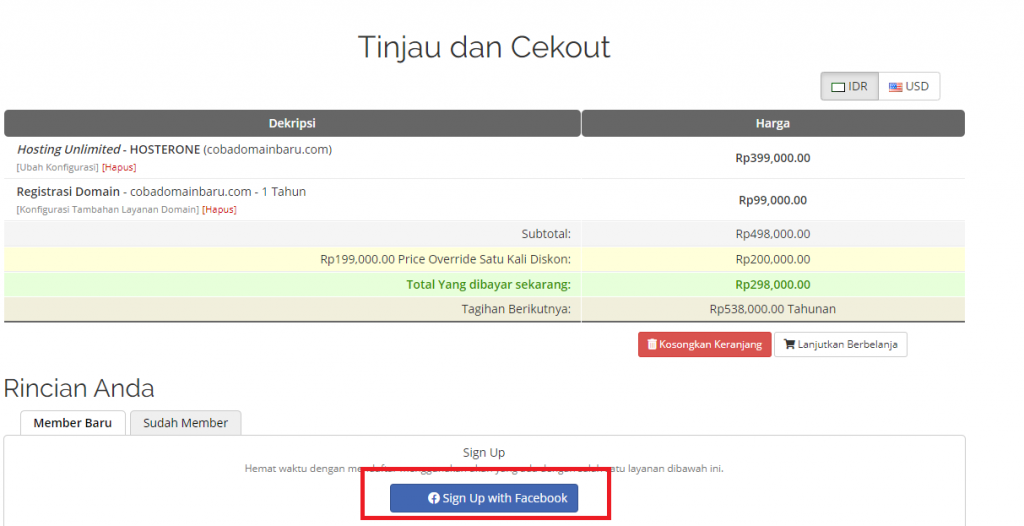Click the Lanjutkan Berbelanja button
The image size is (1024, 526).
[840, 344]
